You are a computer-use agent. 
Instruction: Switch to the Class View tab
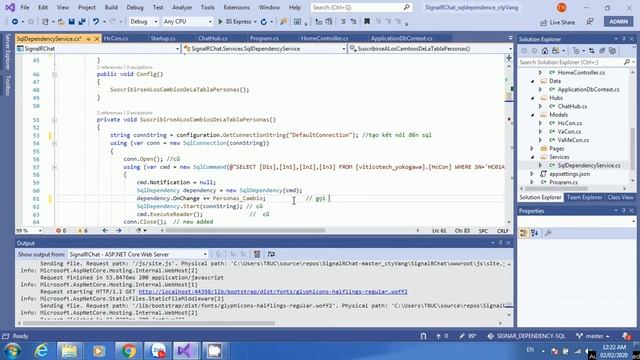coord(620,197)
